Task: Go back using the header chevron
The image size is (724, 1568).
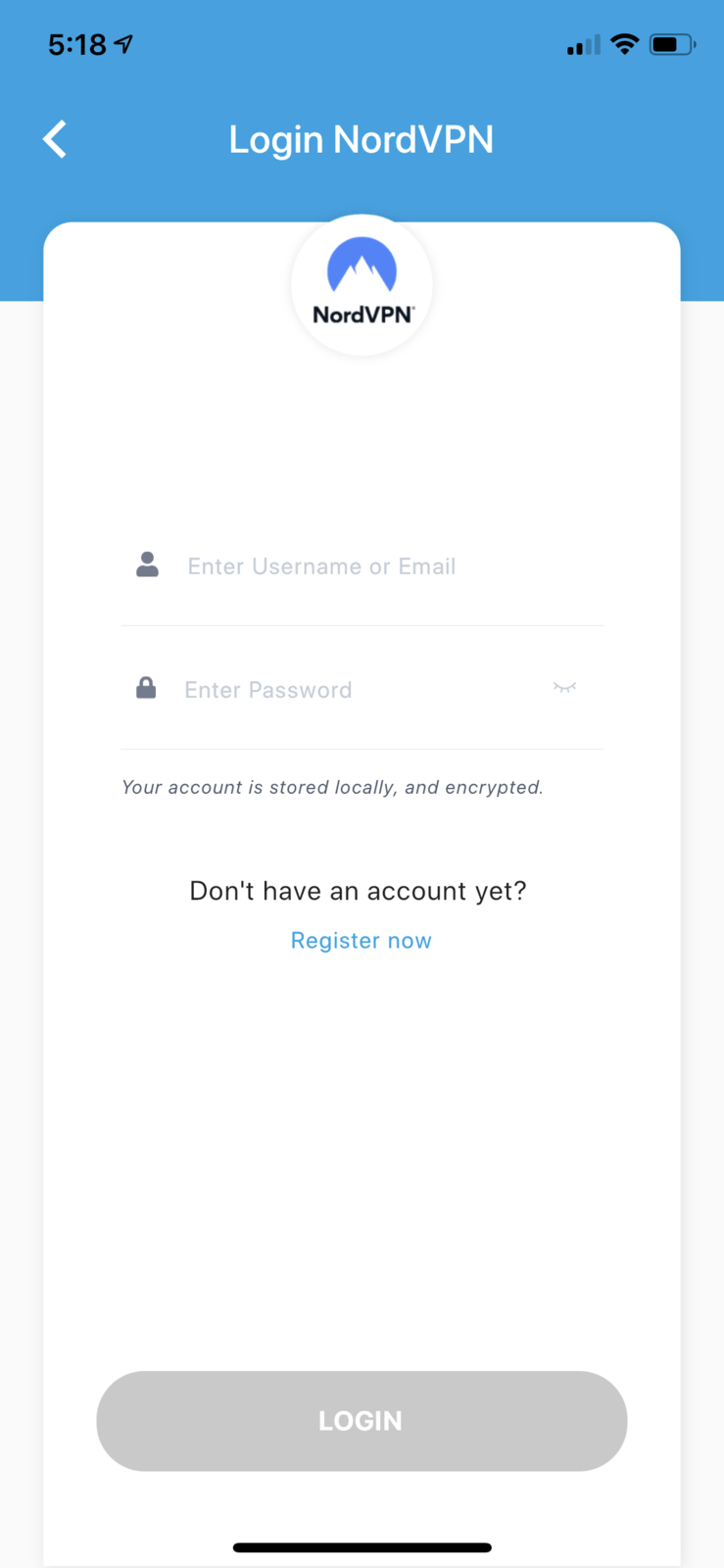Action: pyautogui.click(x=56, y=139)
